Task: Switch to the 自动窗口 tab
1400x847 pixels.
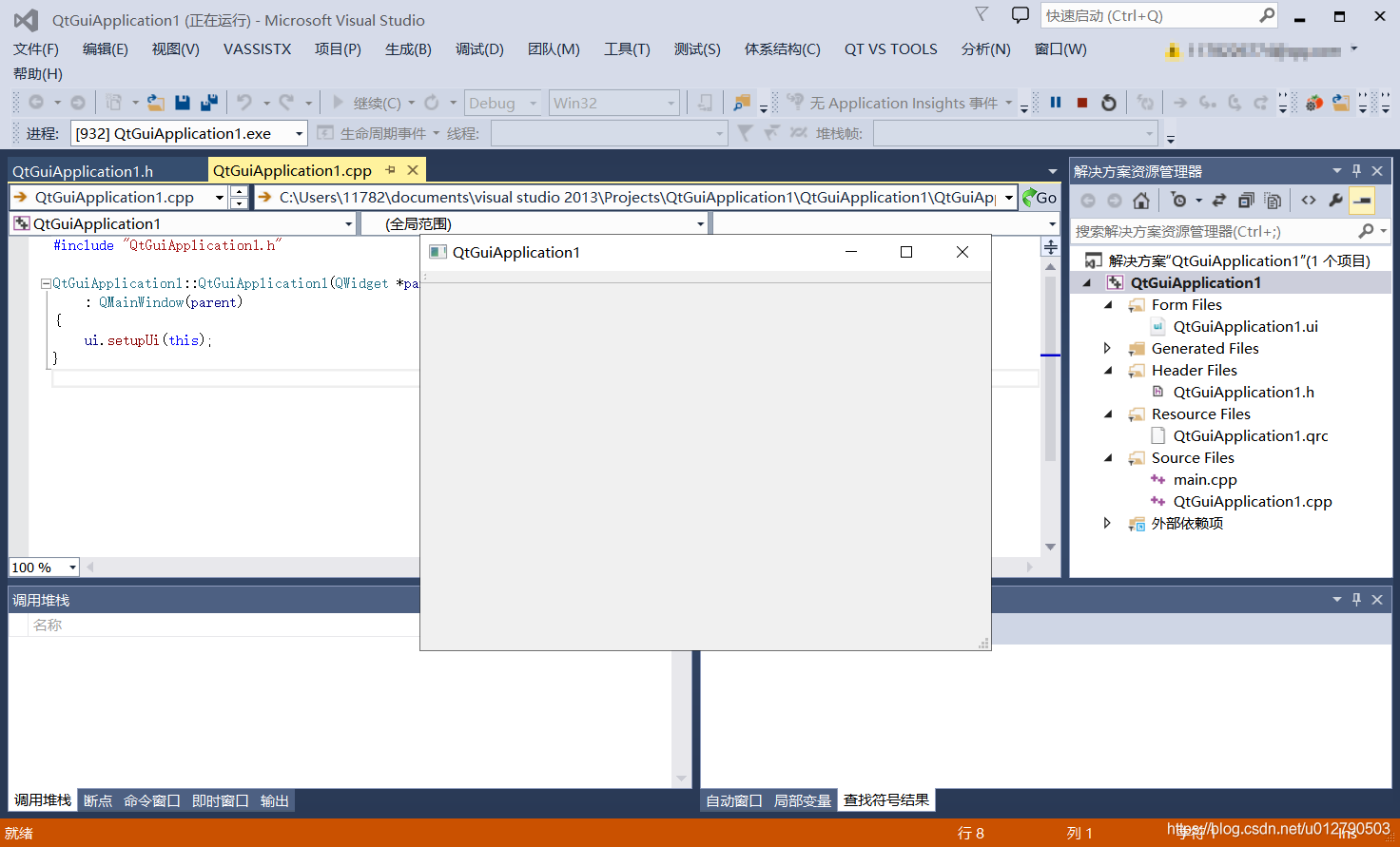Action: [x=734, y=800]
